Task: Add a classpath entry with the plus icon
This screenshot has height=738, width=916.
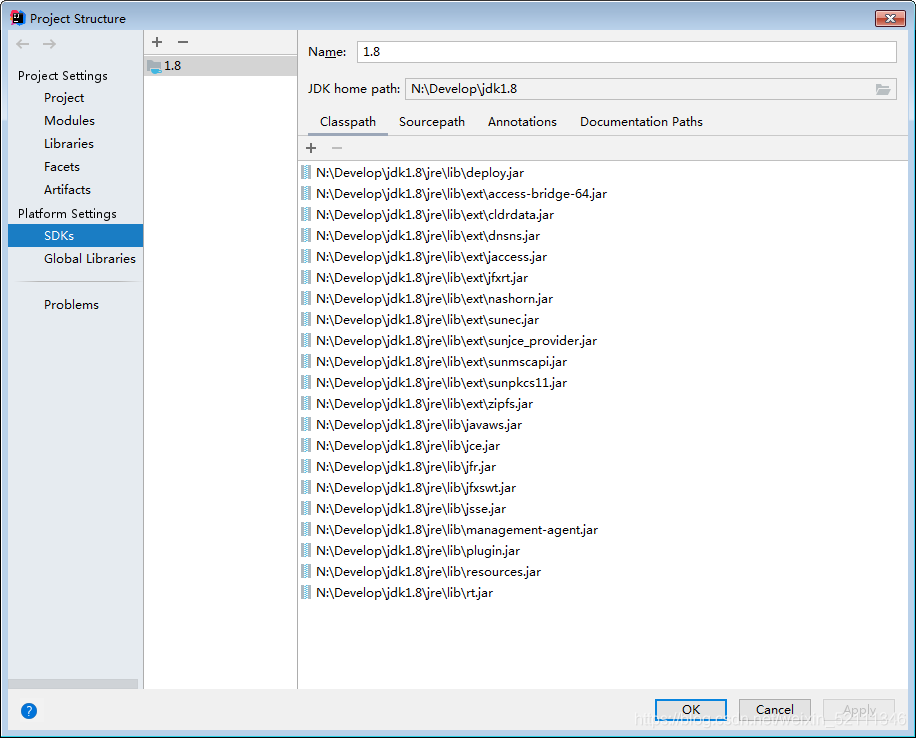Action: [310, 147]
